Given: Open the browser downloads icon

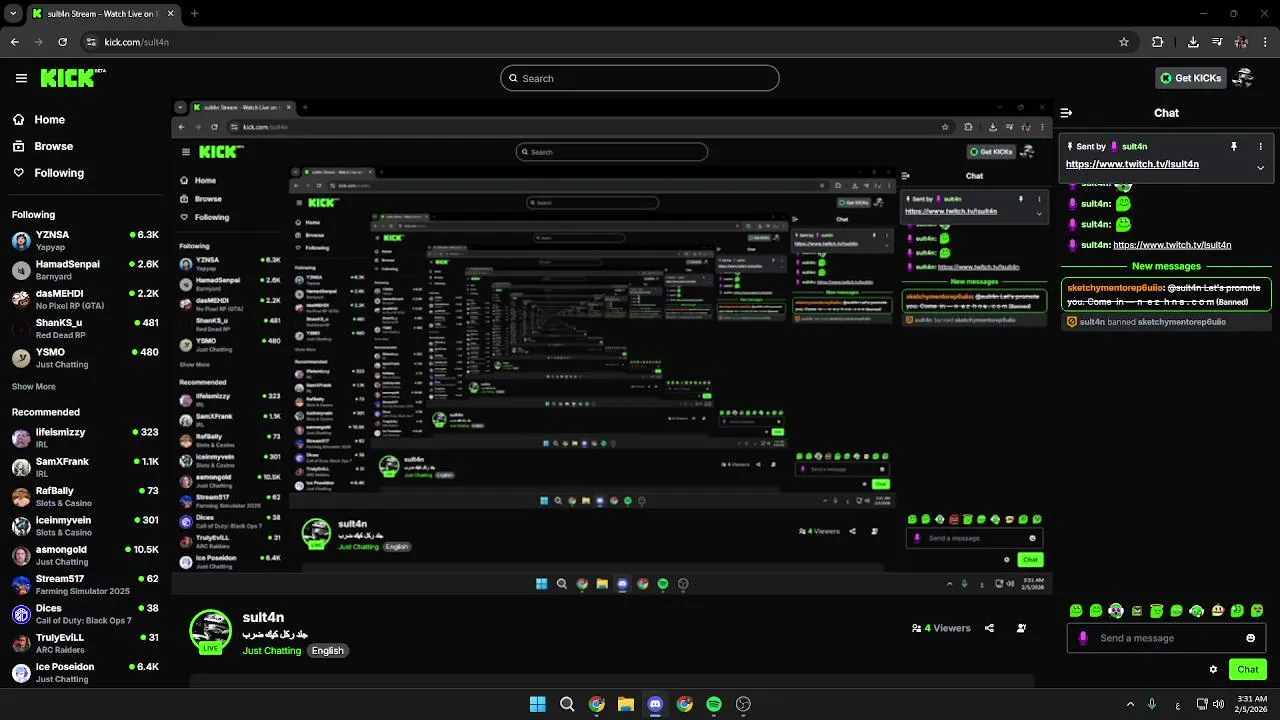Looking at the screenshot, I should tap(1193, 42).
